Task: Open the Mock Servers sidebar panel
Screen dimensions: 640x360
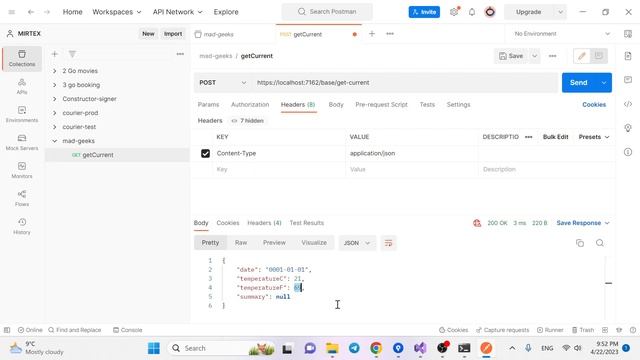Action: (x=22, y=142)
